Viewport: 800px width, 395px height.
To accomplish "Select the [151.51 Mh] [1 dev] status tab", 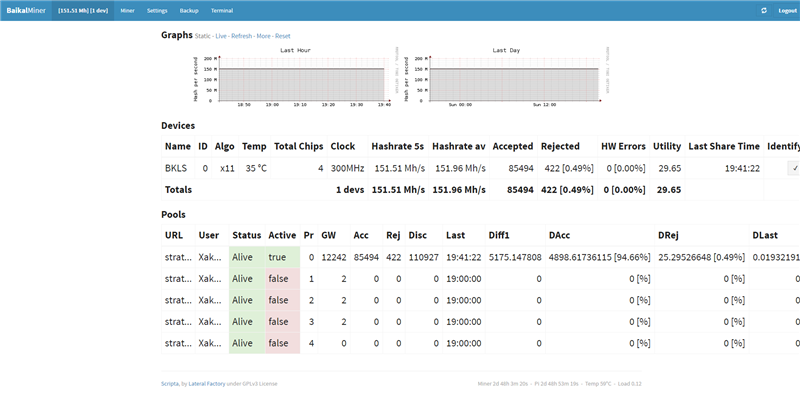I will tap(83, 11).
